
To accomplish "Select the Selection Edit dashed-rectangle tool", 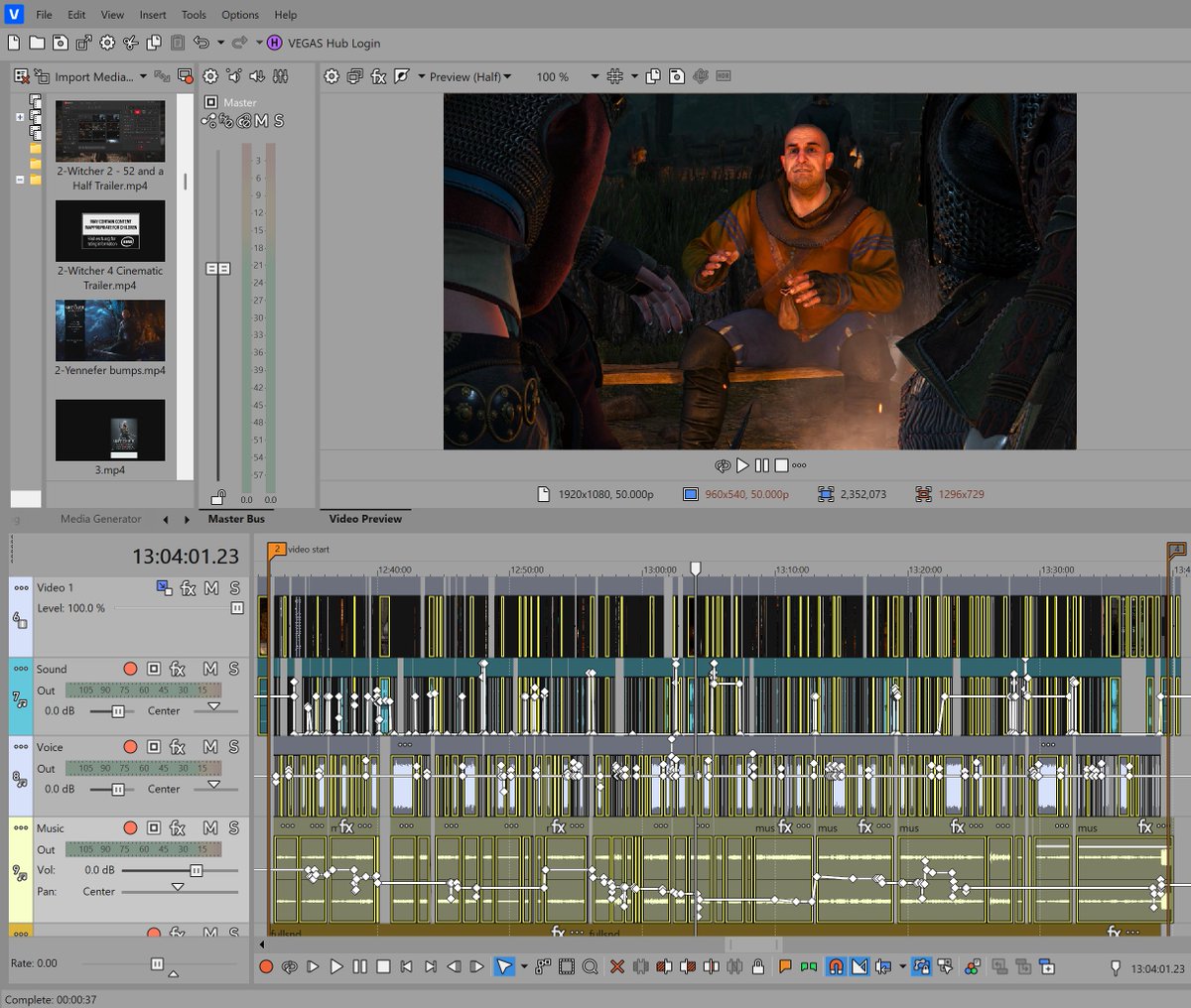I will 567,966.
